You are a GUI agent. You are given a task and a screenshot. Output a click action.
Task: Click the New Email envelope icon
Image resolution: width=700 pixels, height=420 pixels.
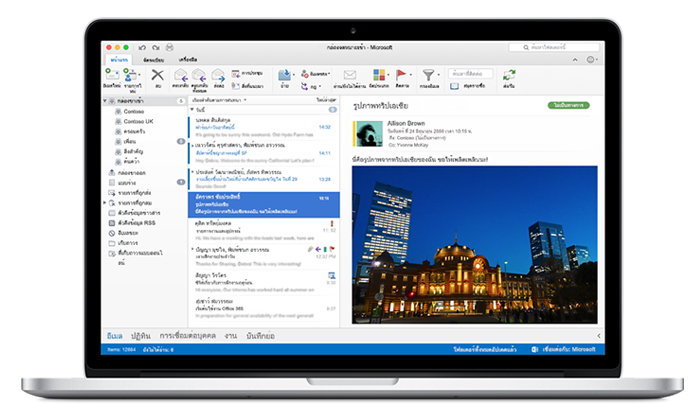coord(112,74)
